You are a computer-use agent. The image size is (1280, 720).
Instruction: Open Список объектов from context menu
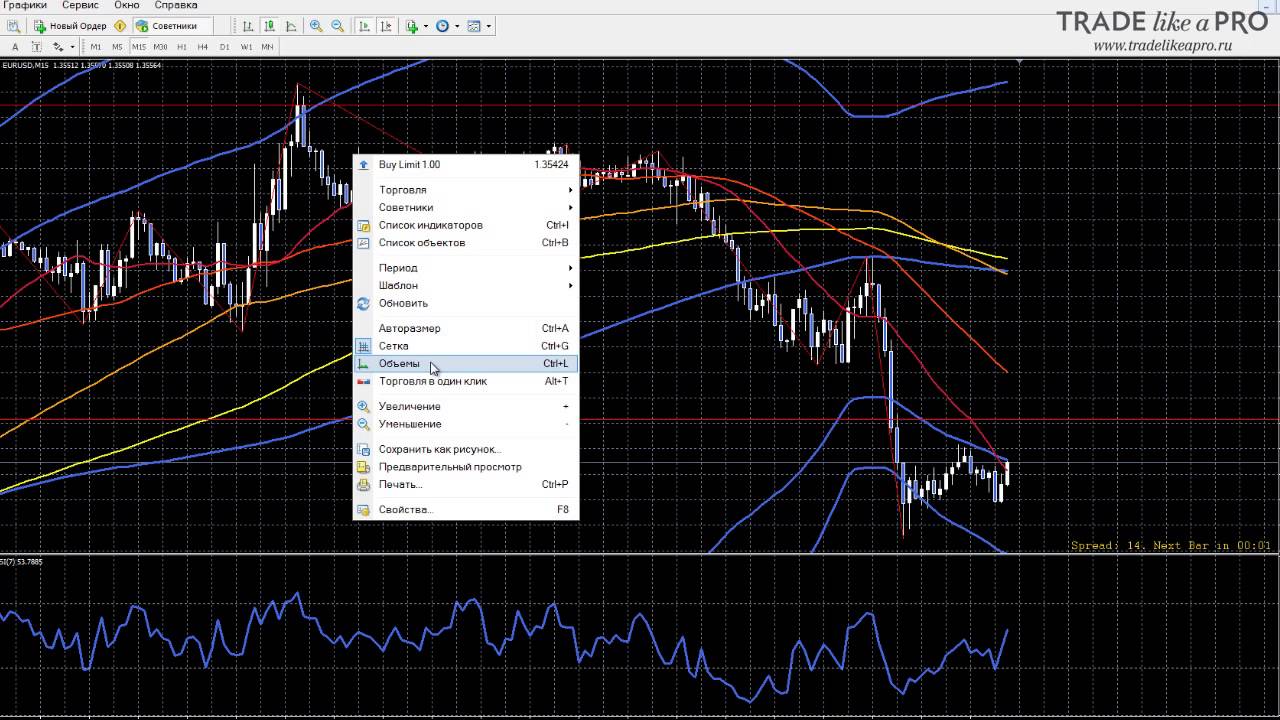point(465,243)
